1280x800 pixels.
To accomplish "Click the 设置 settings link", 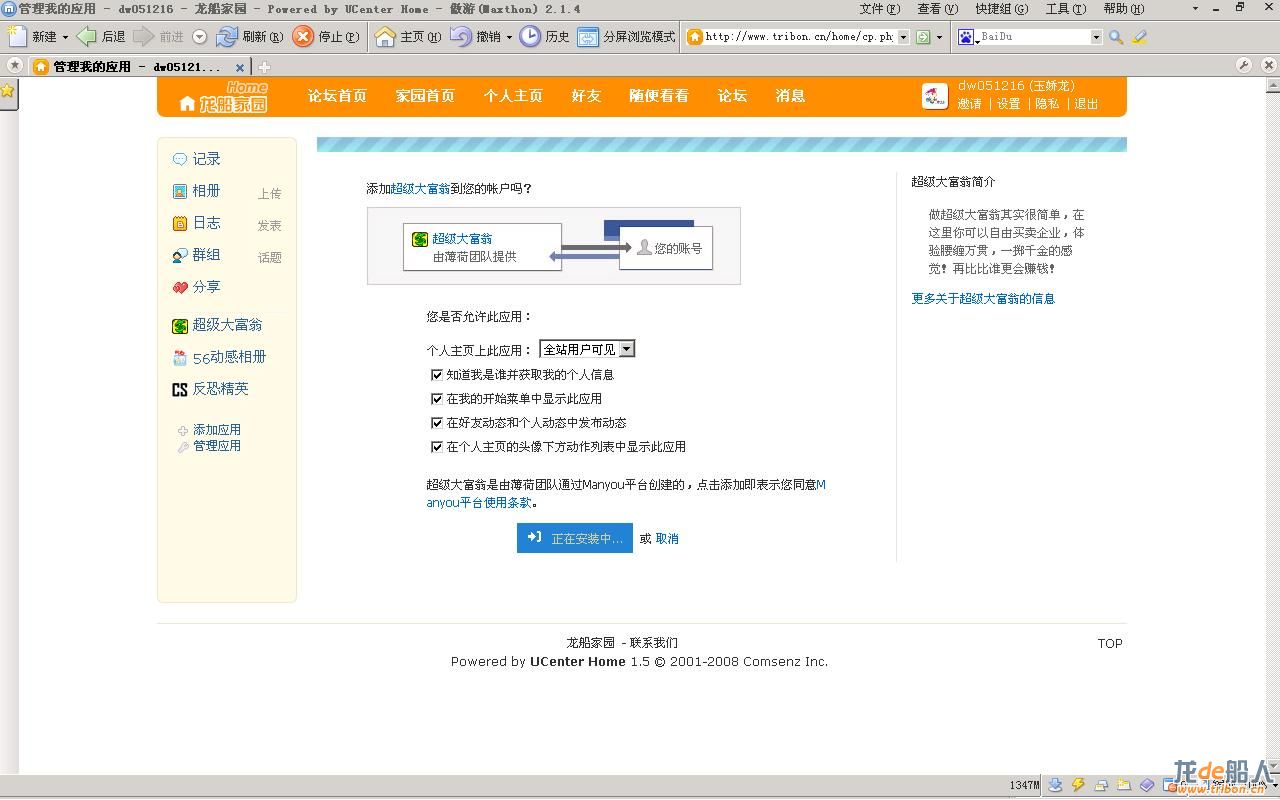I will [x=1008, y=104].
